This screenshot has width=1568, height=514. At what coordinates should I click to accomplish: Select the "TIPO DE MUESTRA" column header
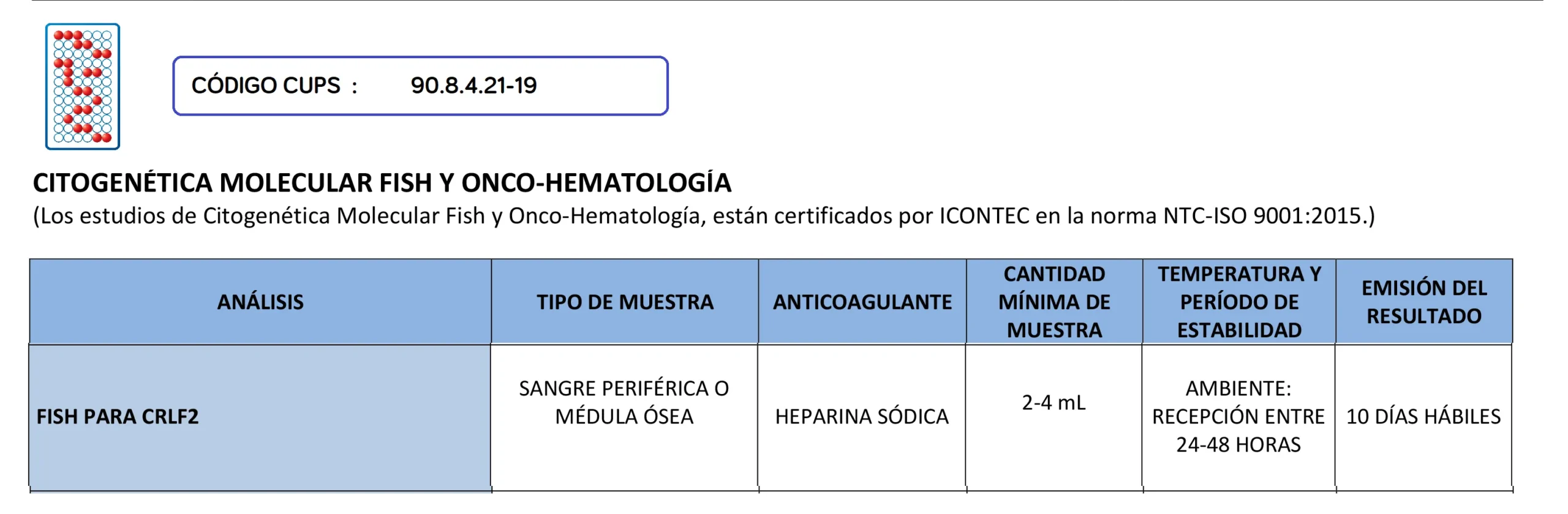click(625, 302)
